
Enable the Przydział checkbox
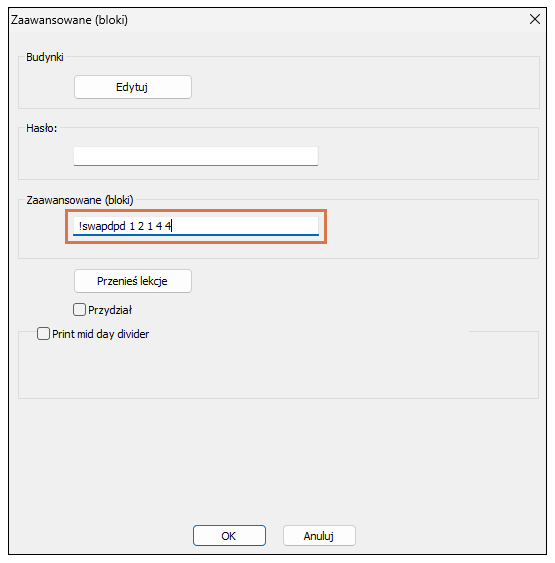click(x=79, y=310)
